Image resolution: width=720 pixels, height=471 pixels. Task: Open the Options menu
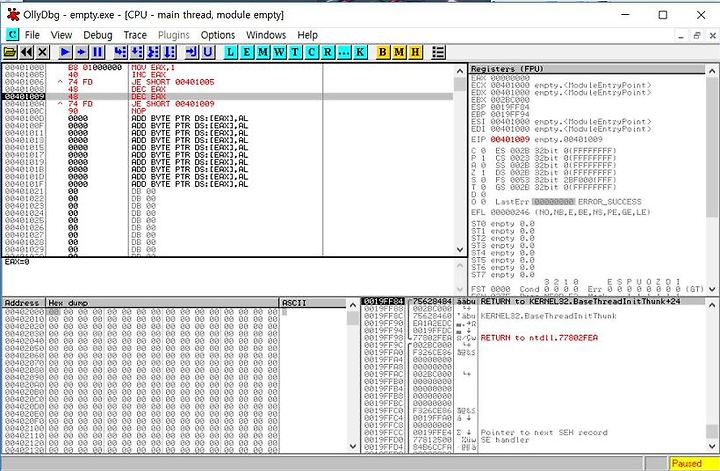point(218,35)
